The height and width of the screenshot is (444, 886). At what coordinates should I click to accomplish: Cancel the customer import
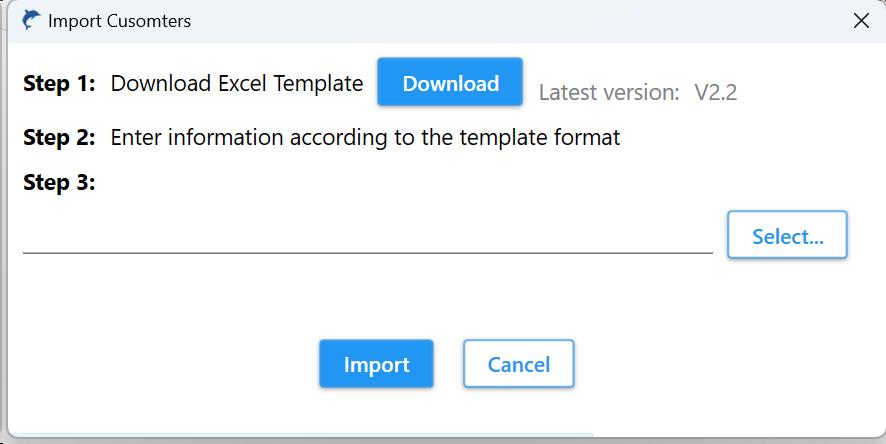518,364
